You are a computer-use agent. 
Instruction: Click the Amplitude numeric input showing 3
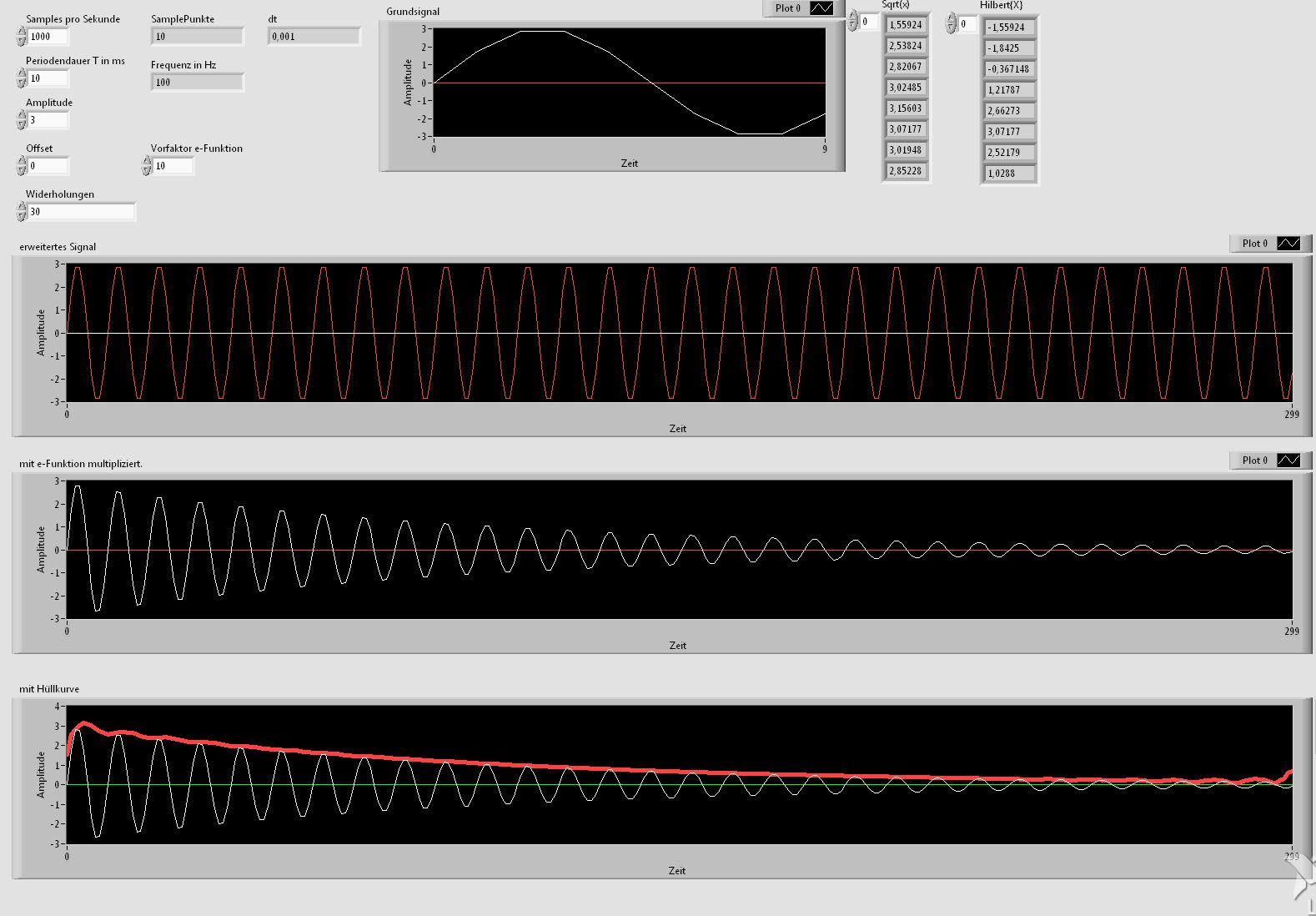tap(48, 120)
